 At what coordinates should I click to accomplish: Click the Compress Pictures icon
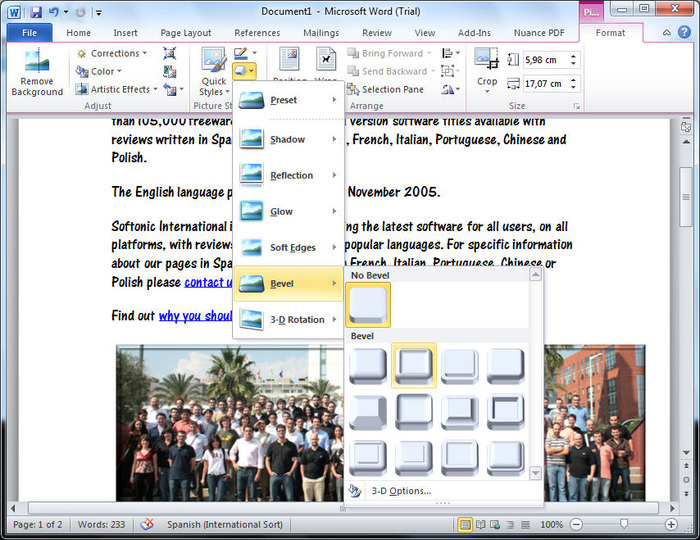point(170,53)
